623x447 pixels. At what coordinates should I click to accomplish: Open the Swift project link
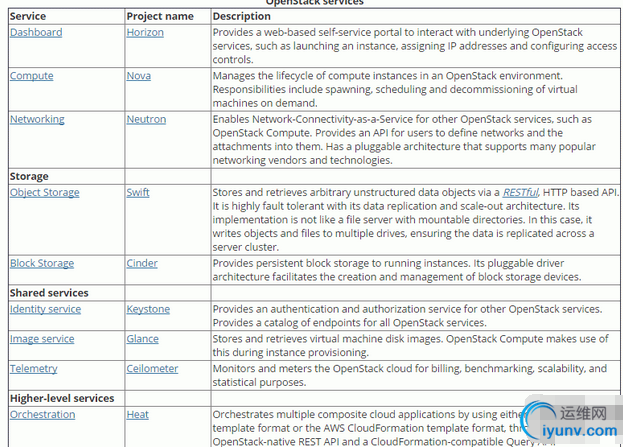(138, 193)
